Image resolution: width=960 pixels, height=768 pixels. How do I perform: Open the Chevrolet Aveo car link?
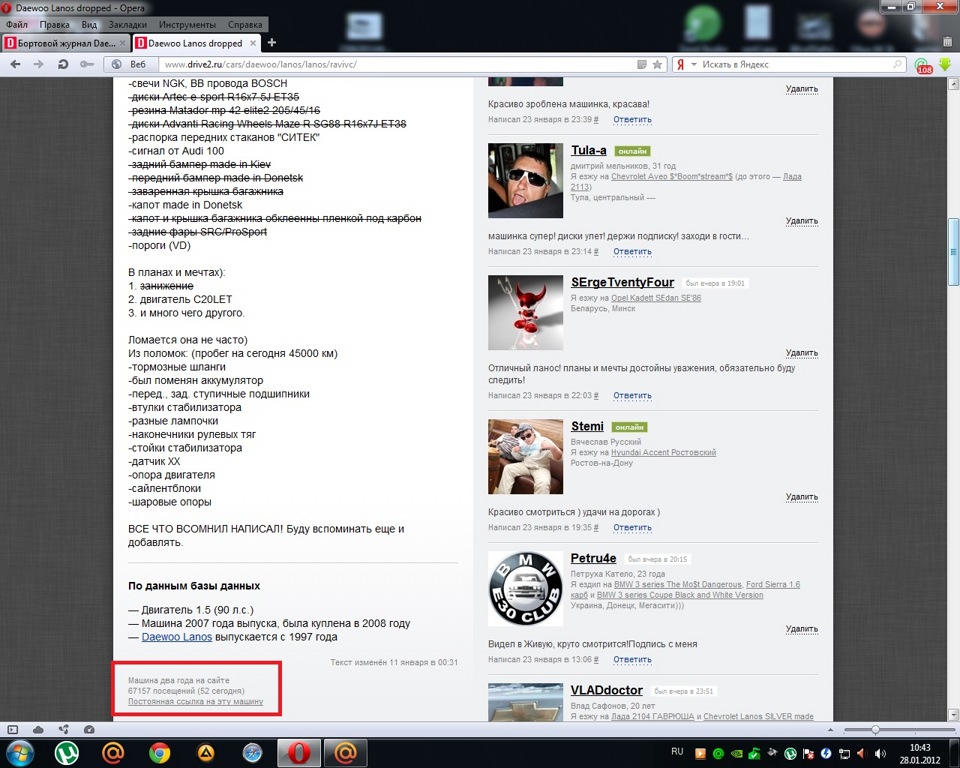(x=672, y=176)
